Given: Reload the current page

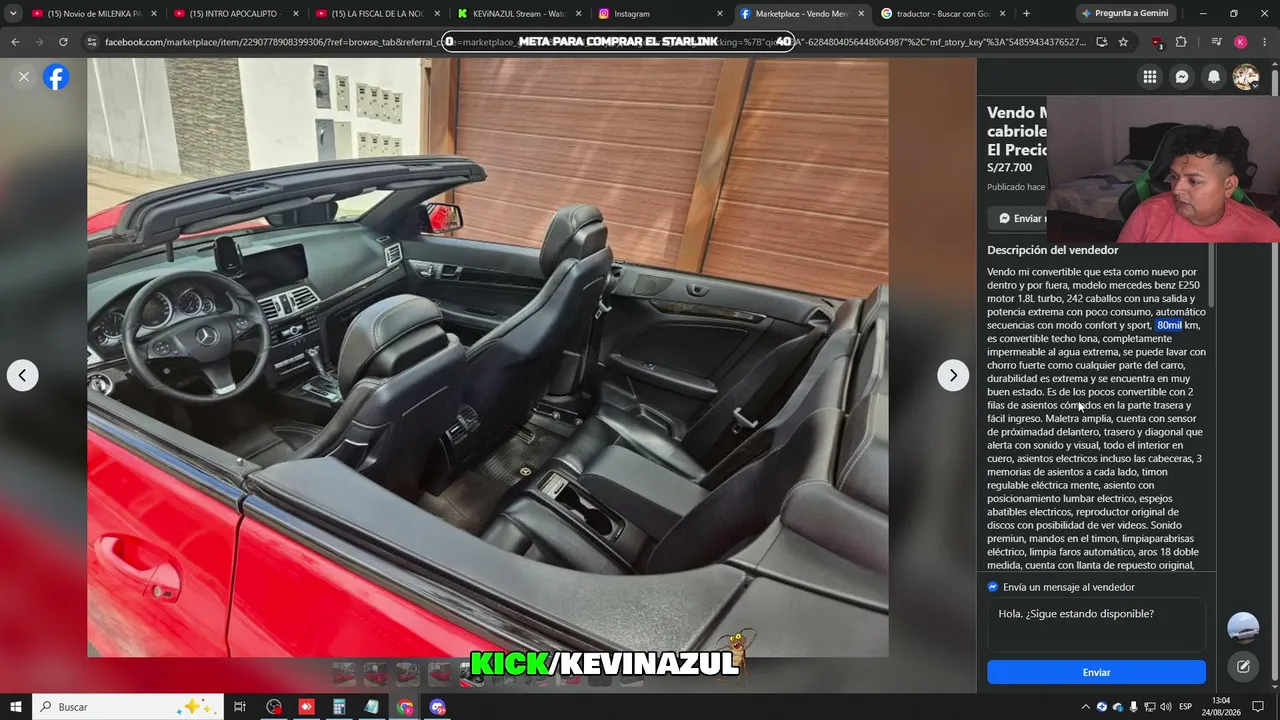Looking at the screenshot, I should (x=63, y=42).
